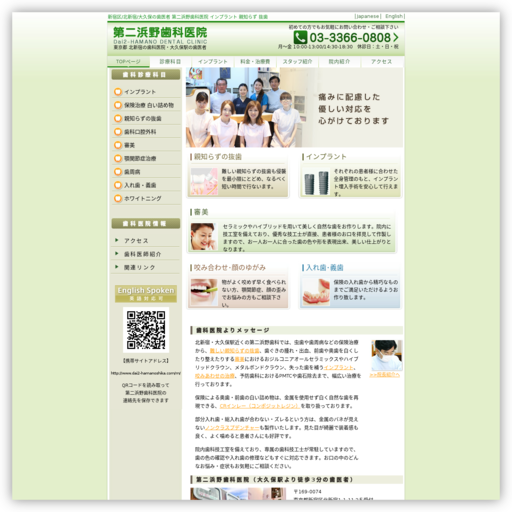The width and height of the screenshot is (512, 512).
Task: Click the orange icon next to 入れ歯・義歯 in sidebar
Action: point(118,185)
